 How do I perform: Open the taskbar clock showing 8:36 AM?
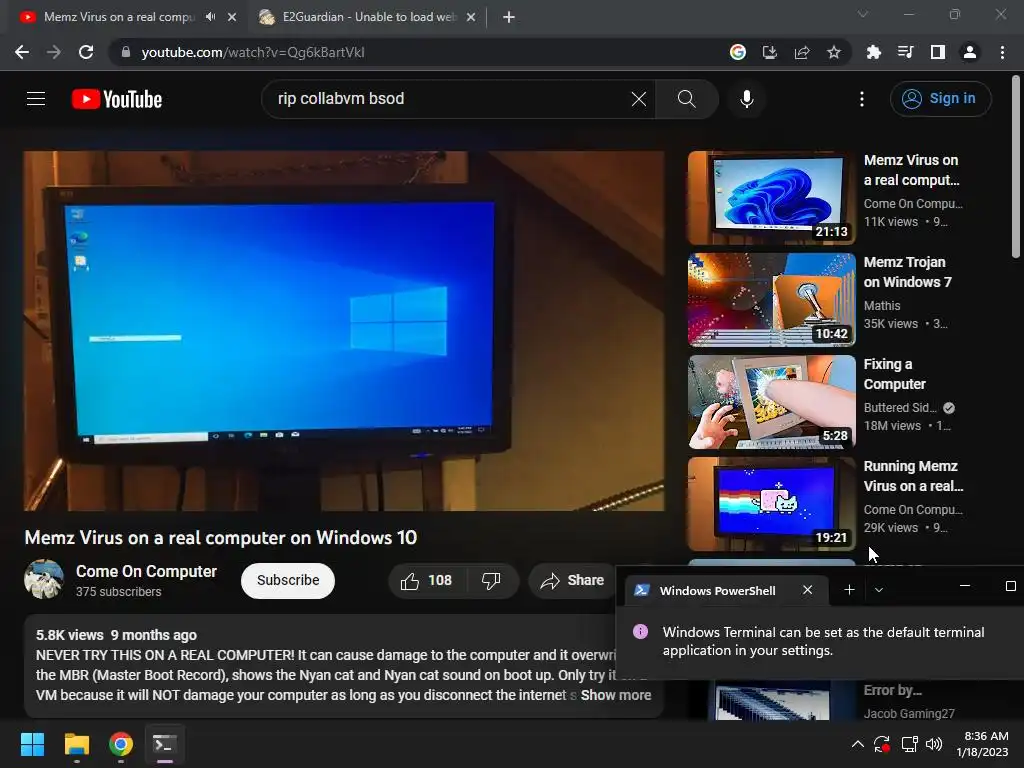click(x=982, y=744)
